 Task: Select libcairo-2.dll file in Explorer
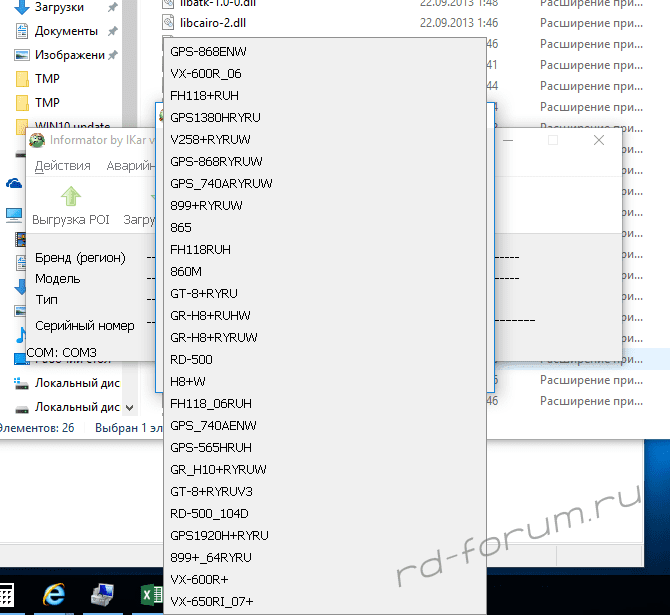(x=212, y=23)
